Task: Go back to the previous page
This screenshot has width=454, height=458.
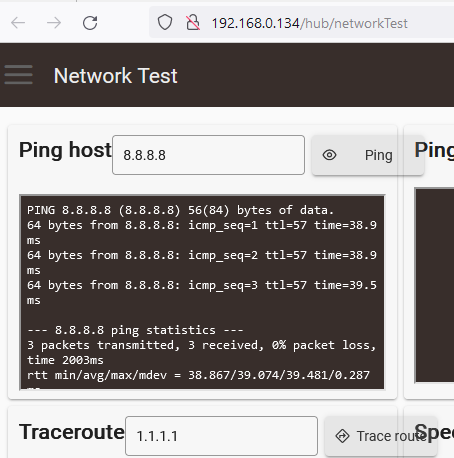Action: pos(18,23)
